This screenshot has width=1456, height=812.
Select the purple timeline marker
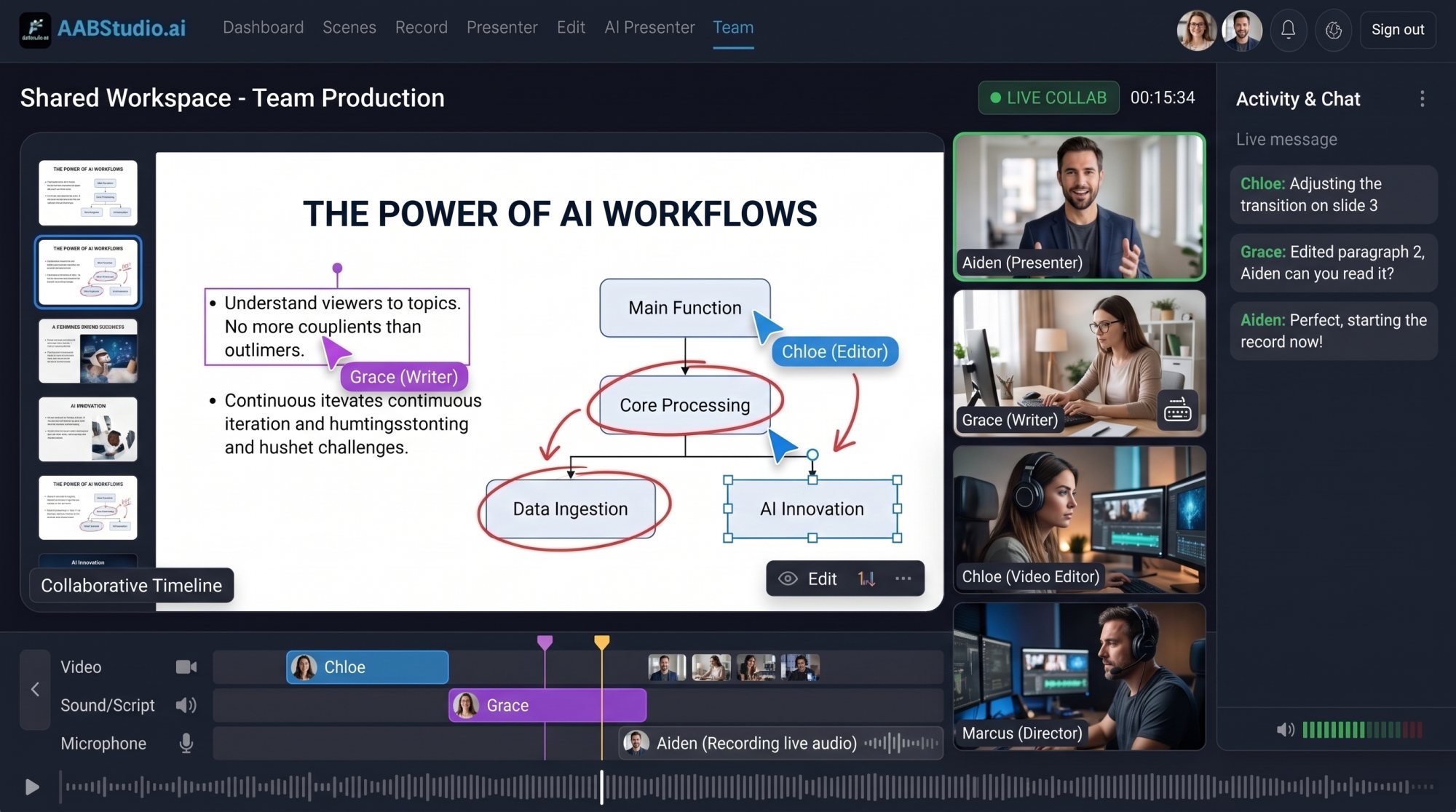[x=545, y=642]
